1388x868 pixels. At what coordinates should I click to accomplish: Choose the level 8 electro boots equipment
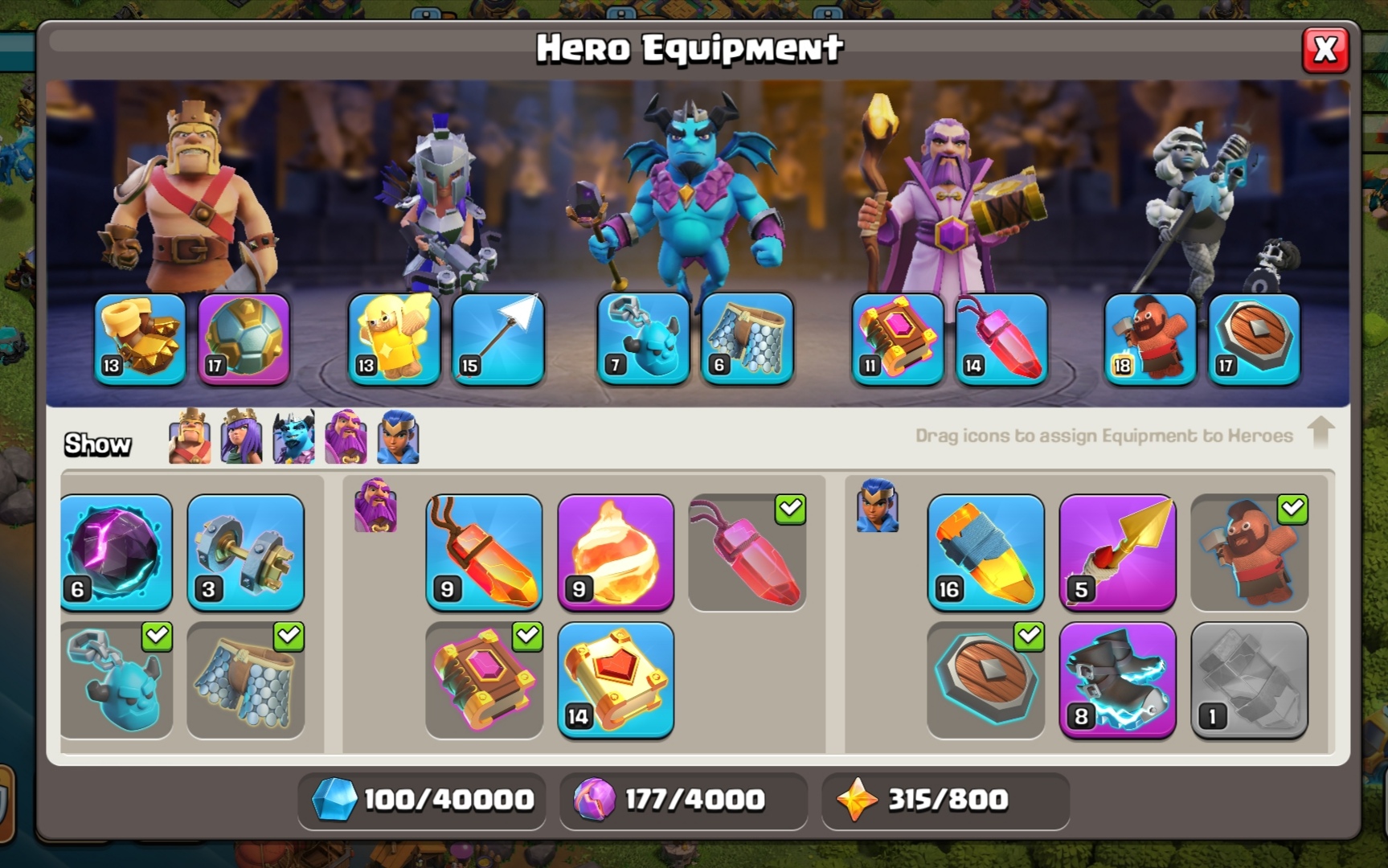[x=1118, y=681]
